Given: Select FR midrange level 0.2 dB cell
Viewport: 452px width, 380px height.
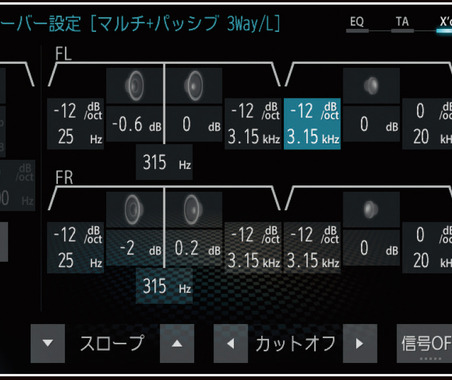Looking at the screenshot, I should coord(194,248).
